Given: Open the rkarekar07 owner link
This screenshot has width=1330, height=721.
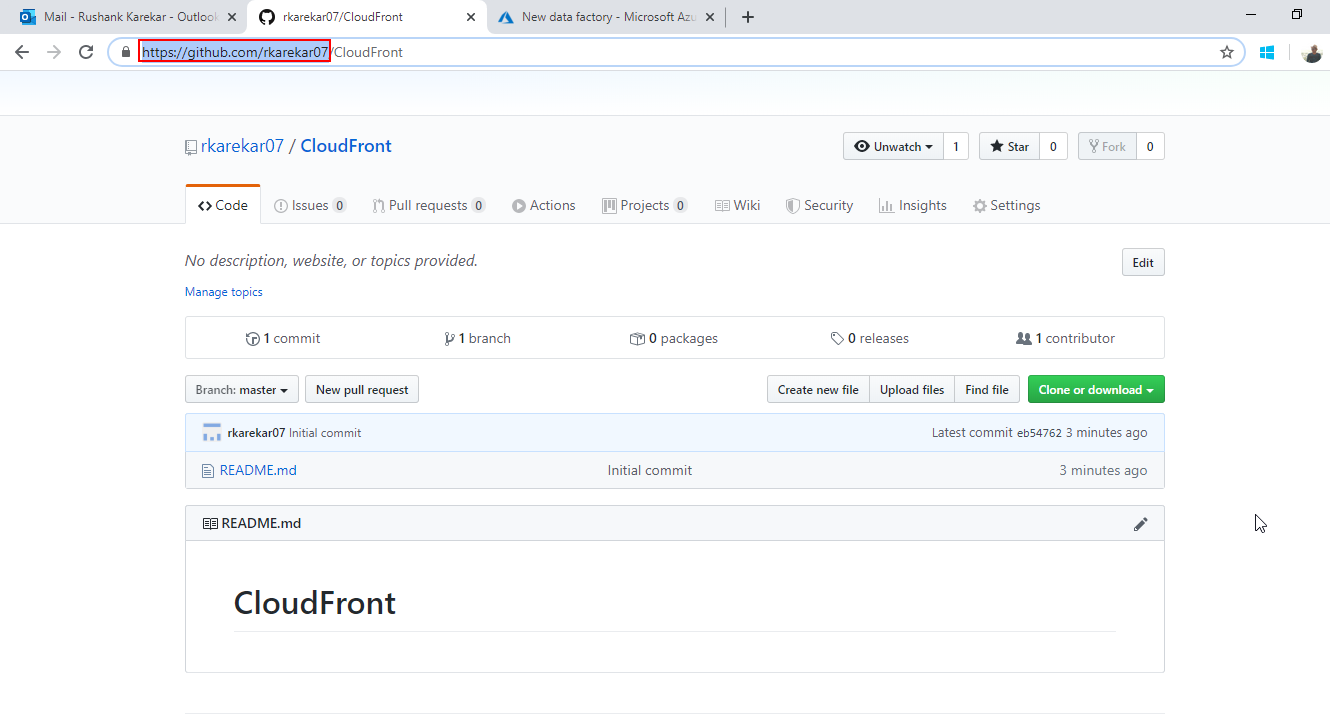Looking at the screenshot, I should (x=243, y=146).
